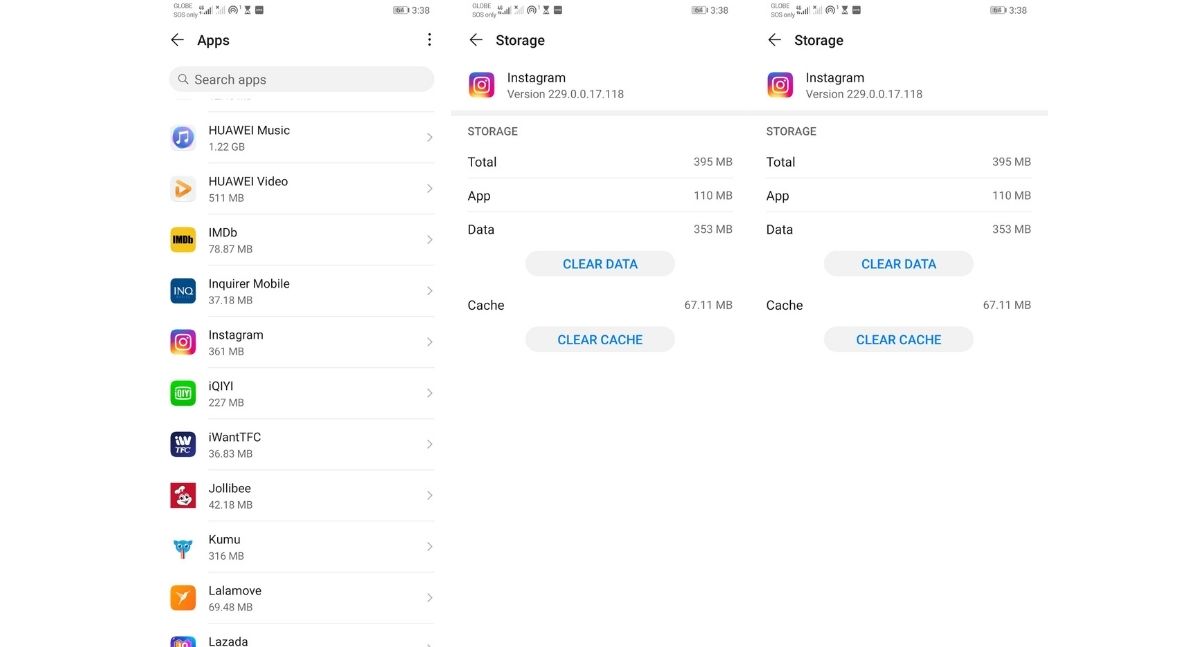
Task: Open the HUAWEI Music app icon
Action: 182,138
